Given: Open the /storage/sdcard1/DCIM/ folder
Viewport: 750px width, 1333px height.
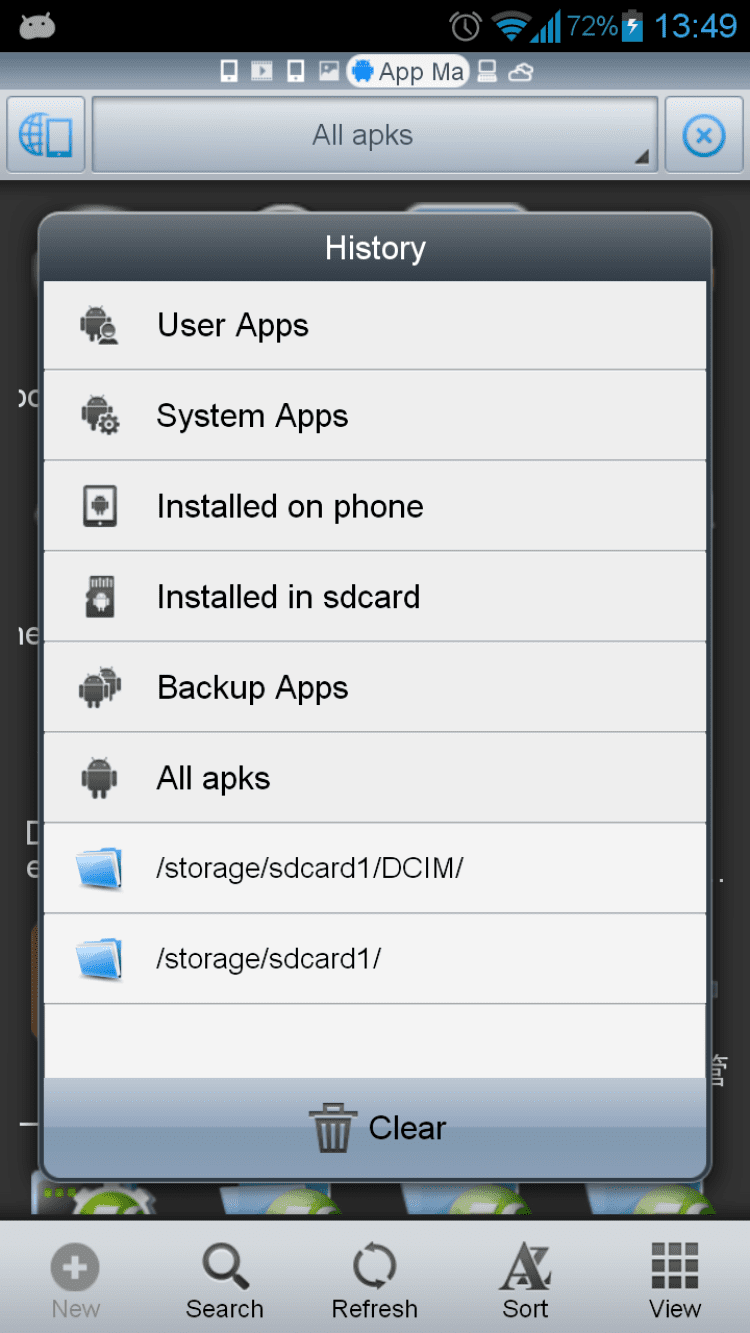Looking at the screenshot, I should [x=375, y=868].
